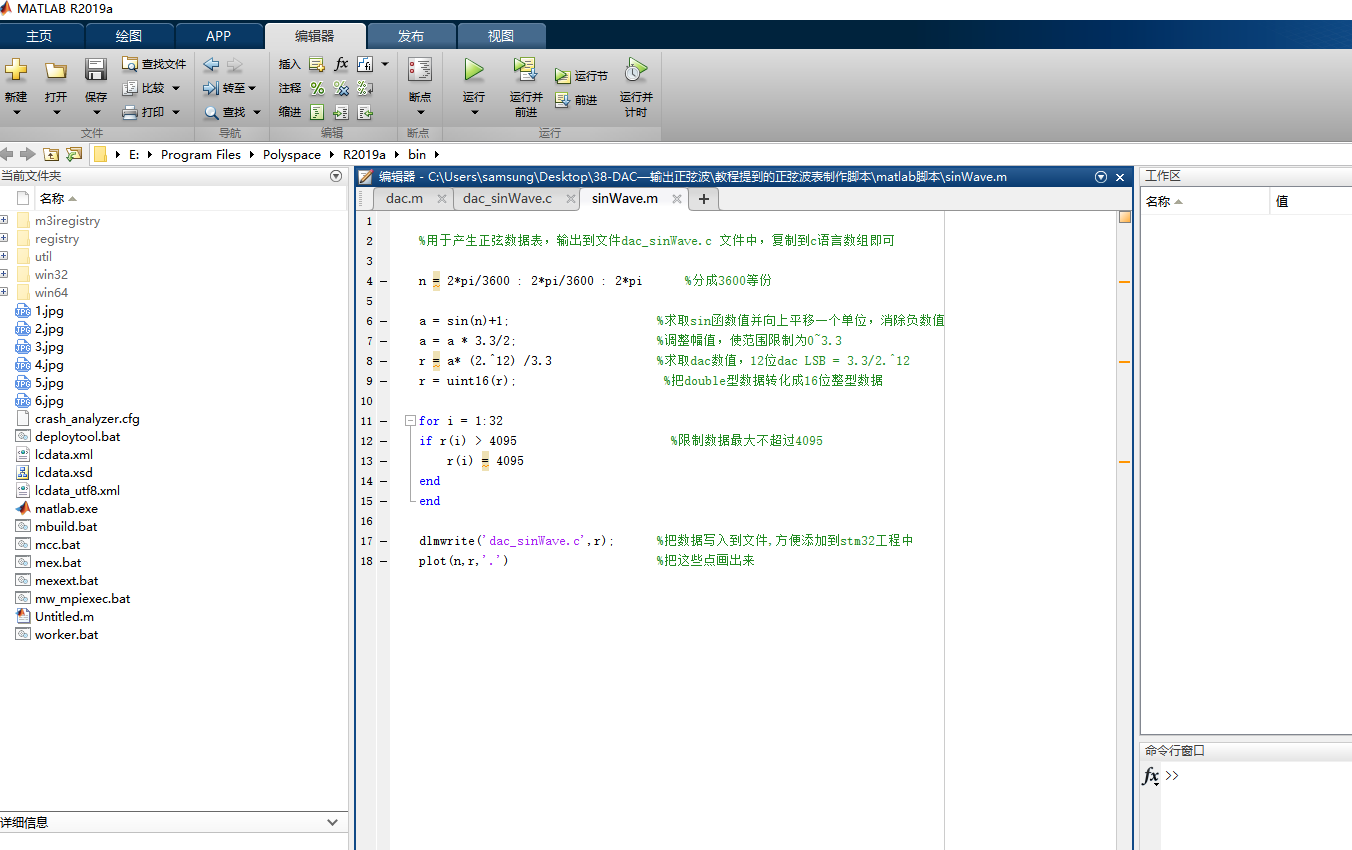
Task: Expand the m3iregistry folder
Action: click(x=4, y=221)
